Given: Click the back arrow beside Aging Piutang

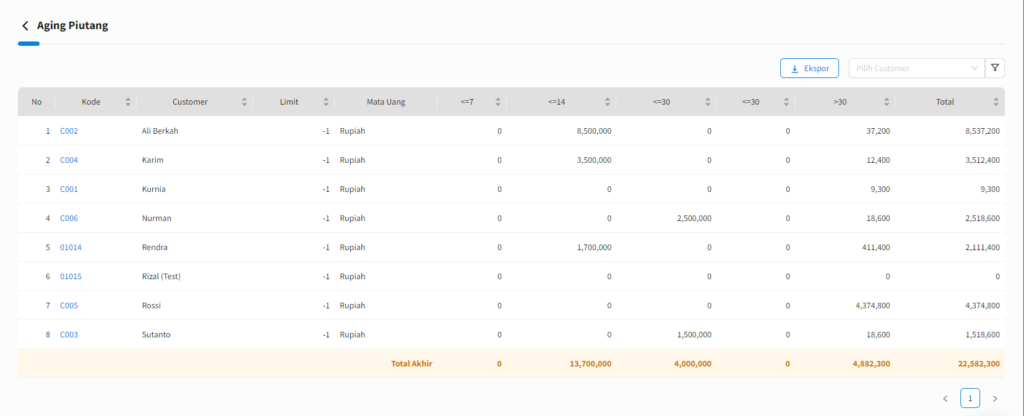Looking at the screenshot, I should point(25,26).
